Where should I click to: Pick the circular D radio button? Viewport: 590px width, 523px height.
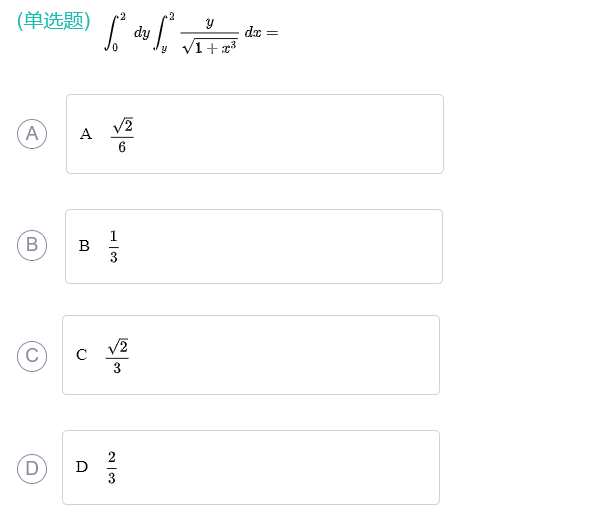click(x=32, y=469)
